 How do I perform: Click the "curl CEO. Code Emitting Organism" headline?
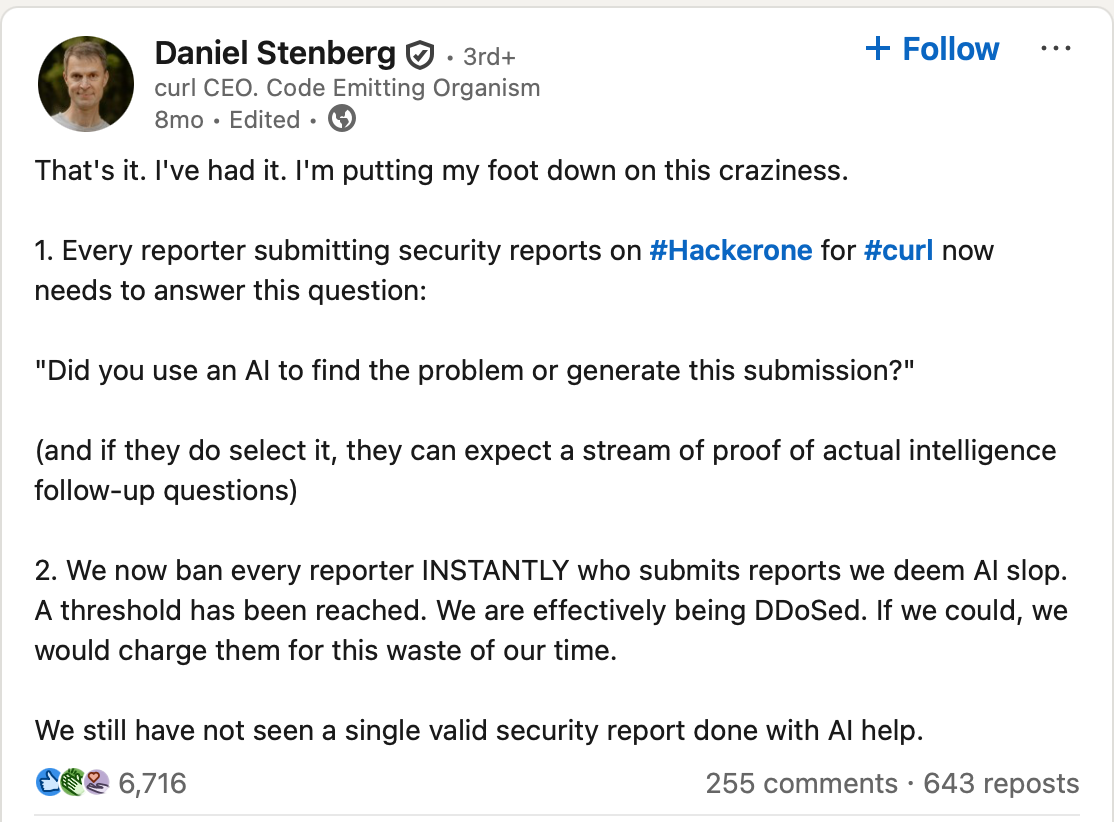coord(347,88)
